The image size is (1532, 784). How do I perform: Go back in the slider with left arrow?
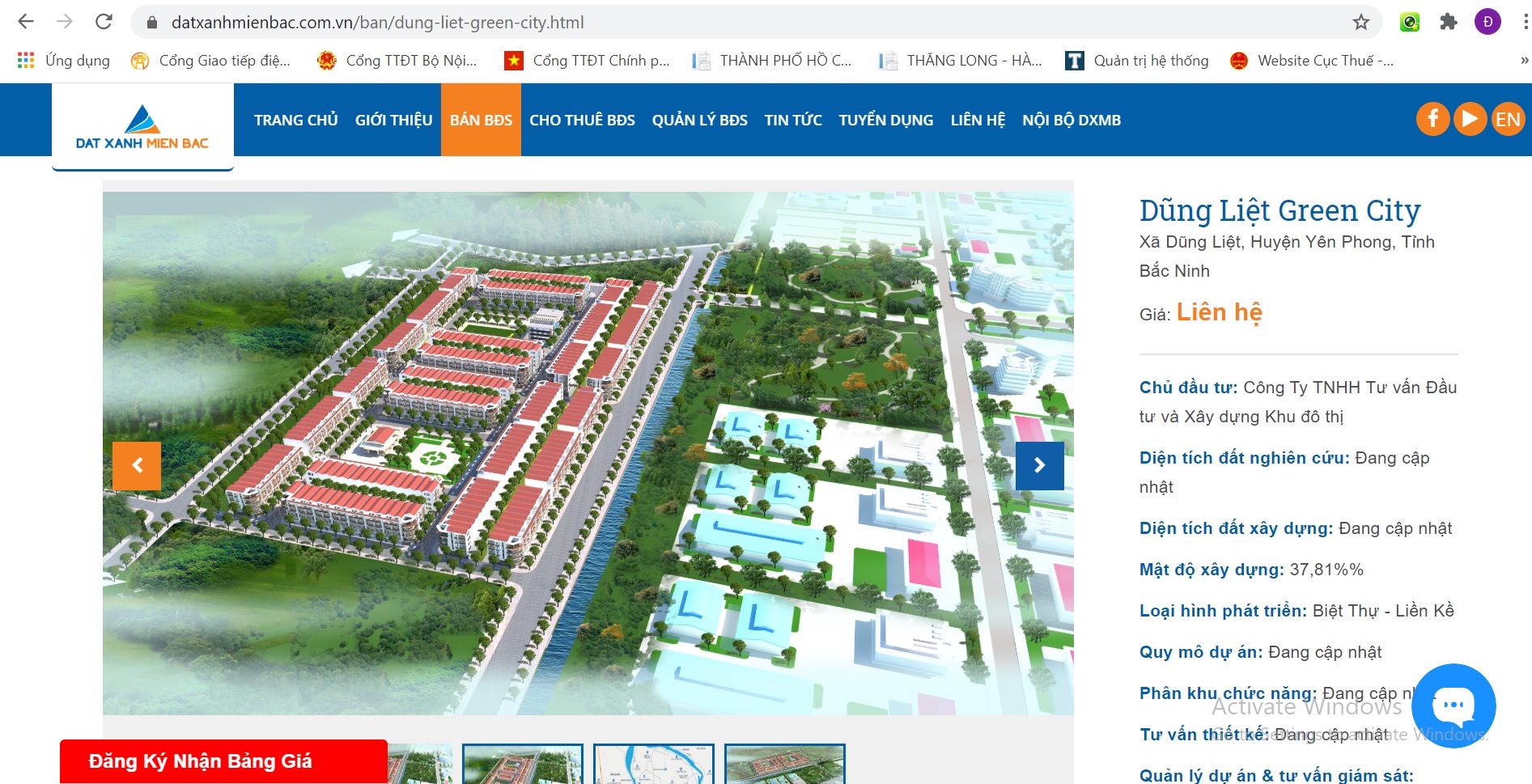click(x=137, y=466)
